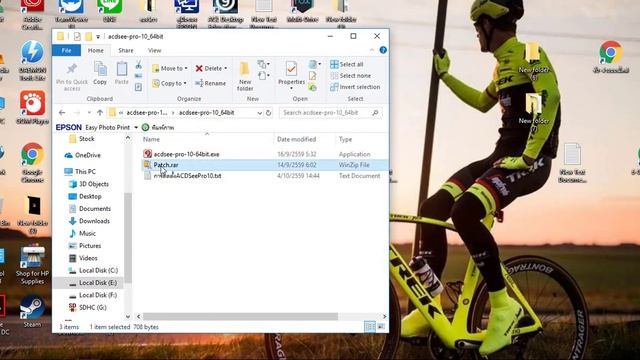The width and height of the screenshot is (640, 360).
Task: Go back with the Back arrow
Action: (x=62, y=113)
